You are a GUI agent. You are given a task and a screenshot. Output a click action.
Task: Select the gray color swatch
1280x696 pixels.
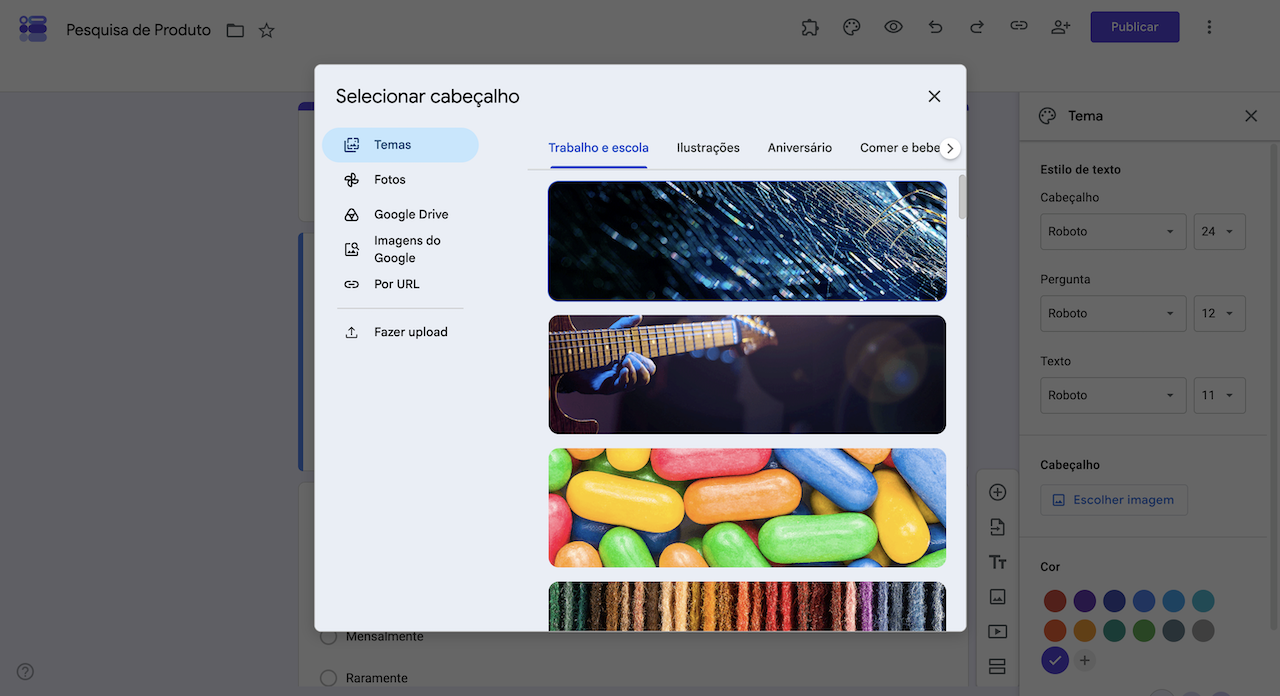click(1203, 631)
